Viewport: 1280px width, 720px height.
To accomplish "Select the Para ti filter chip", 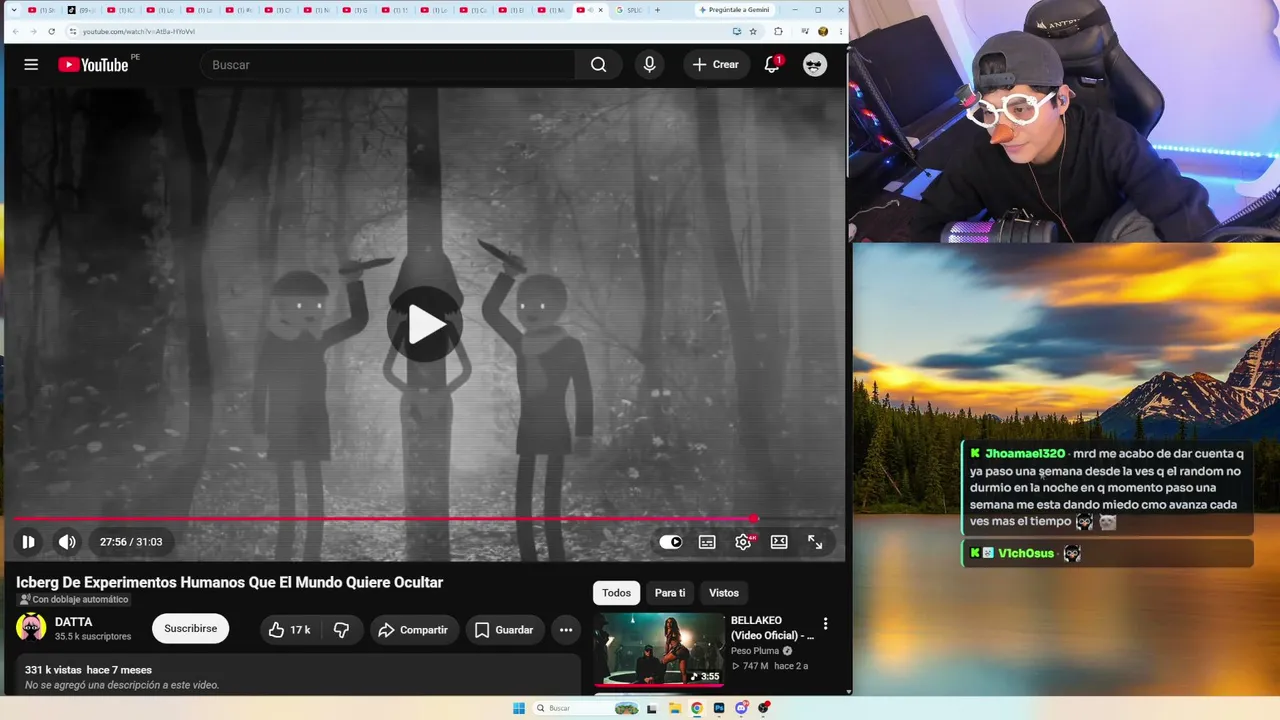I will (x=670, y=593).
